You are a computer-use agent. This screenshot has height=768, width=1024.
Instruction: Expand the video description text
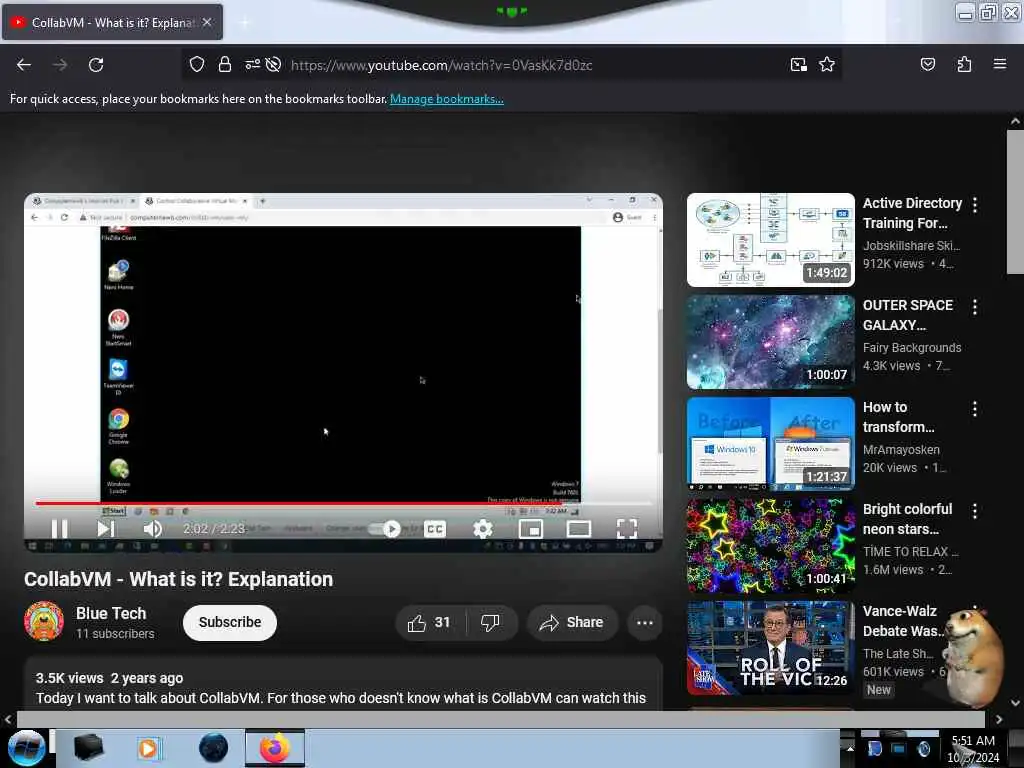pos(341,697)
